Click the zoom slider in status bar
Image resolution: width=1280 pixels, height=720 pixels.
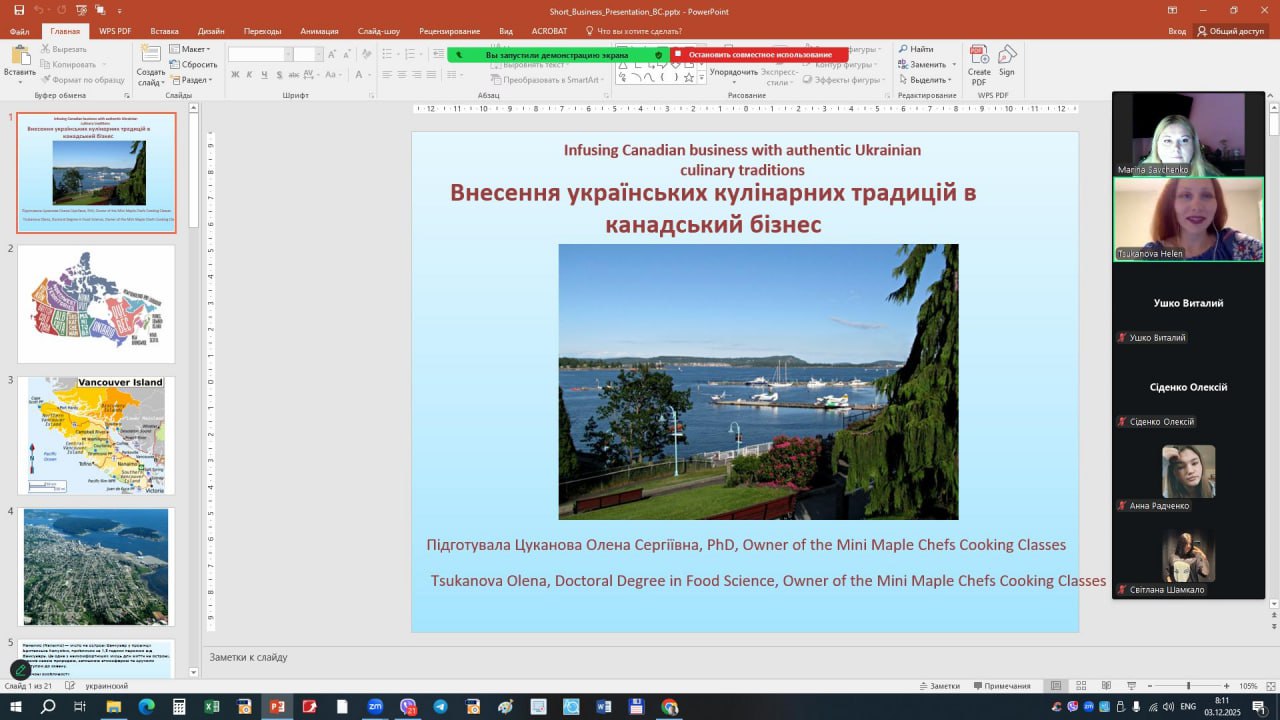click(x=1188, y=686)
